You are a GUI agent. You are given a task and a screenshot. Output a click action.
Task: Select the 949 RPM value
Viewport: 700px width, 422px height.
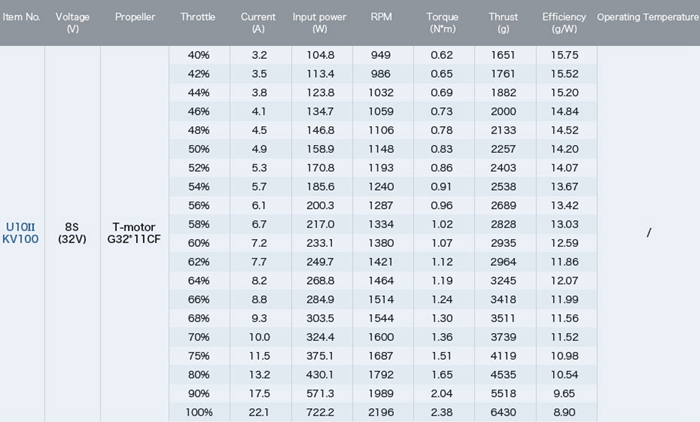381,55
